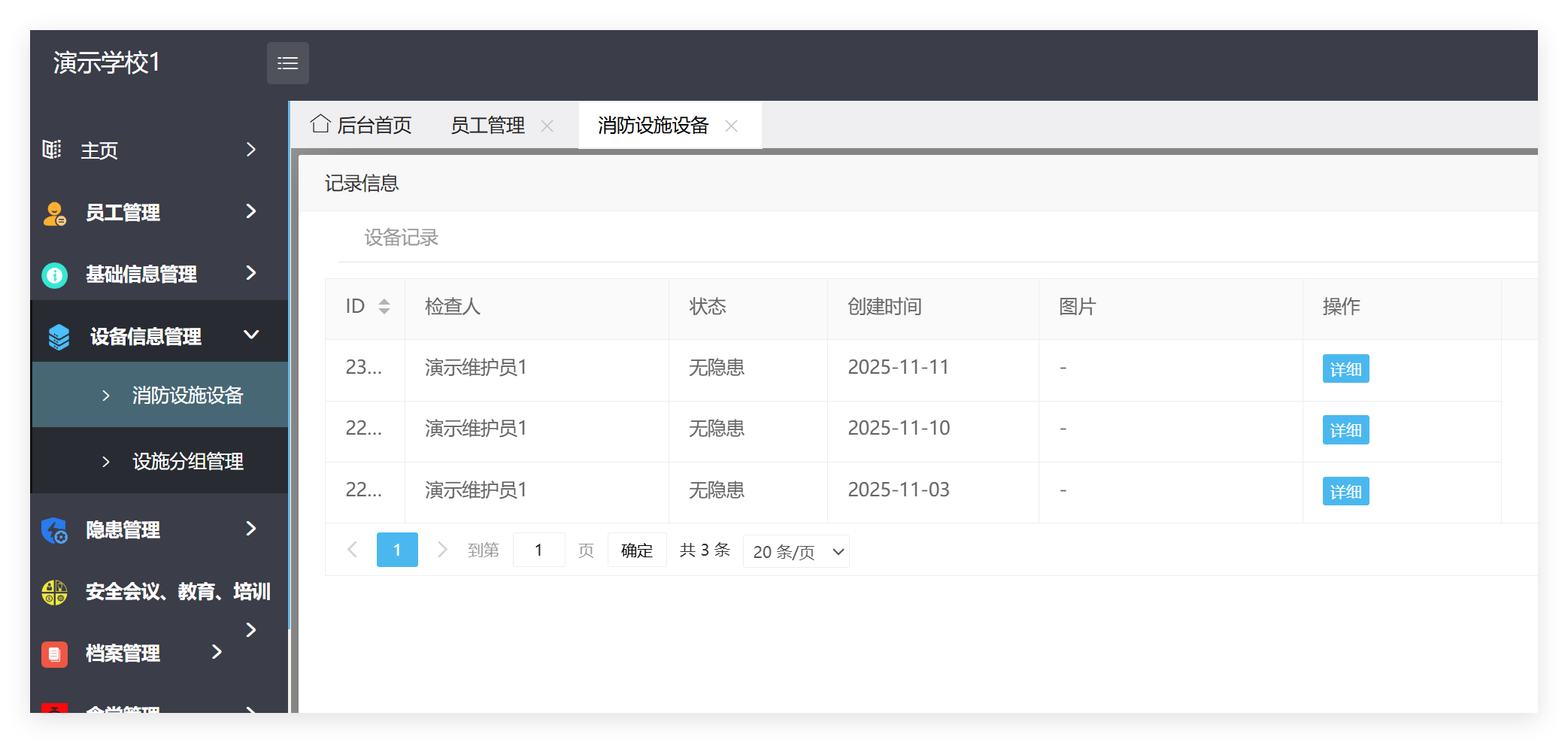Image resolution: width=1568 pixels, height=743 pixels.
Task: Click the 隐患管理 shield icon
Action: (x=55, y=530)
